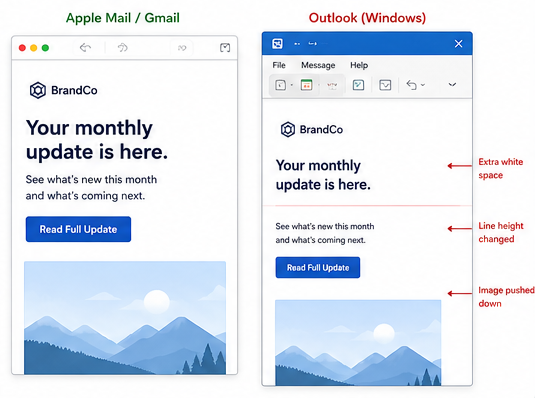The height and width of the screenshot is (398, 535).
Task: Open the mountain image in Apple Mail email
Action: pos(125,318)
